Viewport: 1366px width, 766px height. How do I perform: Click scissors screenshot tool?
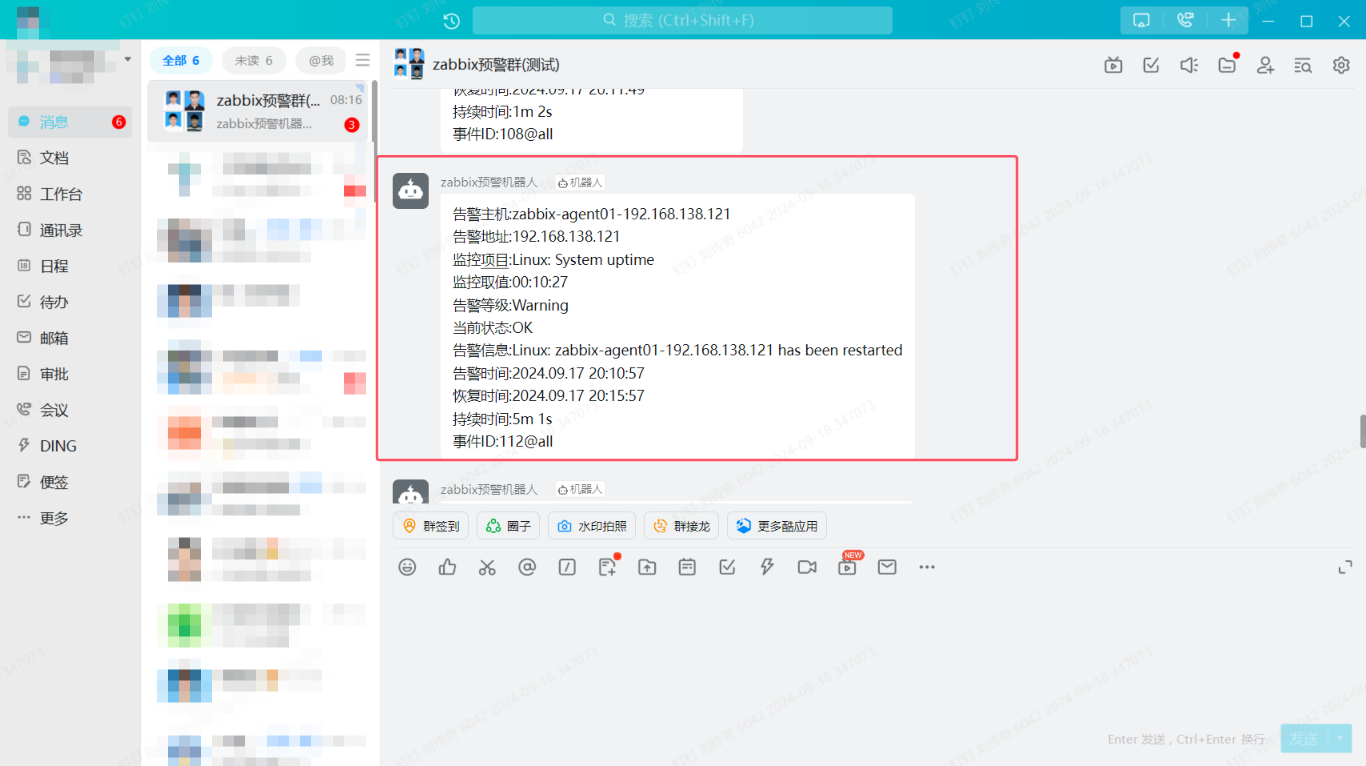point(487,567)
